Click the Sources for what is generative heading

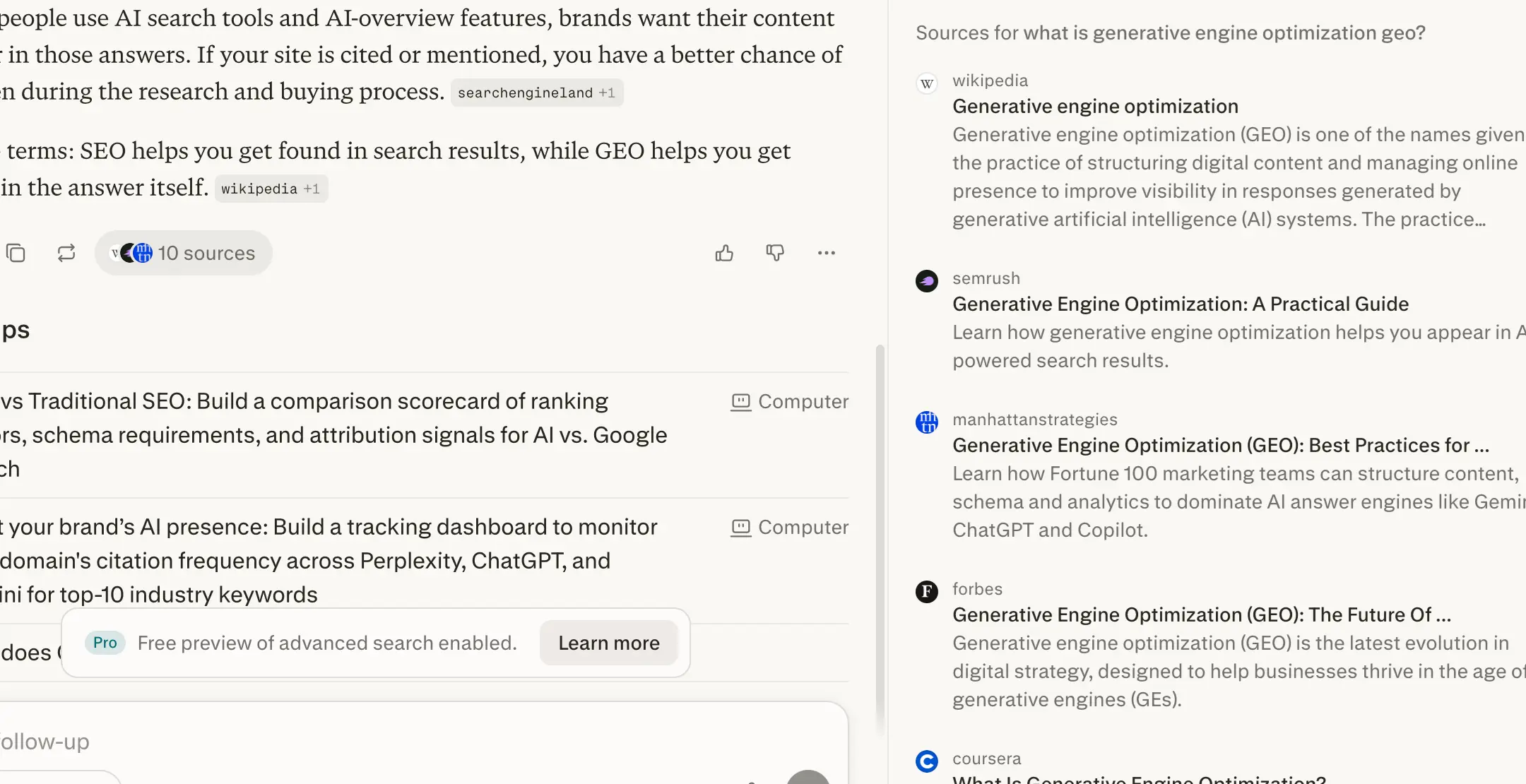click(1171, 33)
